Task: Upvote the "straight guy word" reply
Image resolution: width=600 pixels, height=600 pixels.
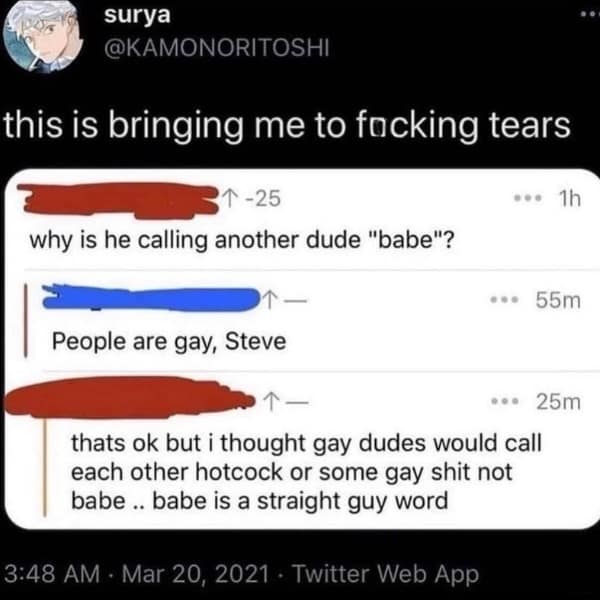Action: click(270, 402)
